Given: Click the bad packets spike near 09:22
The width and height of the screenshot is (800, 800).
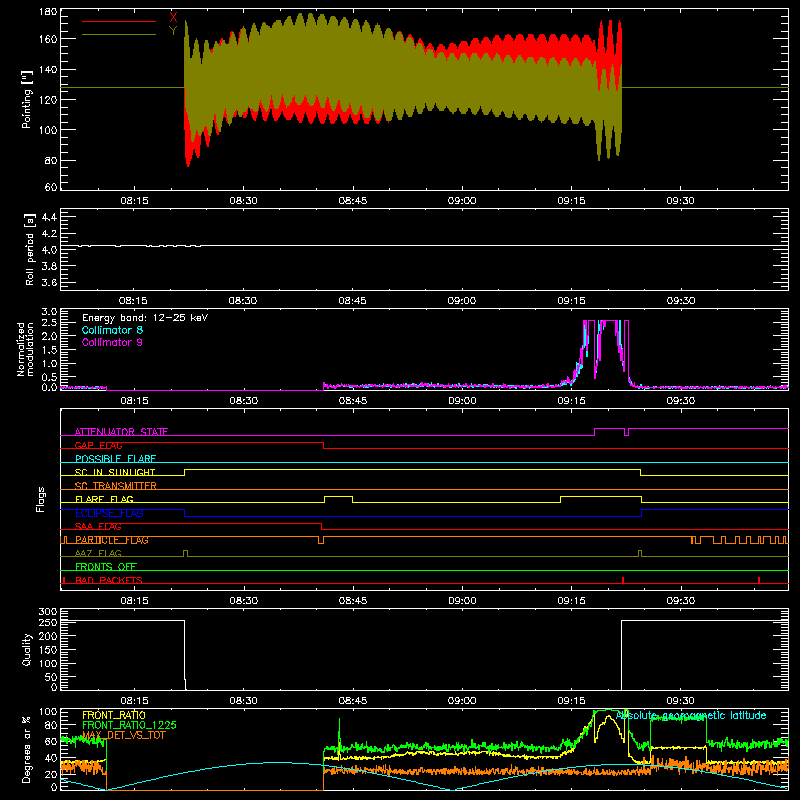Looking at the screenshot, I should pyautogui.click(x=623, y=580).
